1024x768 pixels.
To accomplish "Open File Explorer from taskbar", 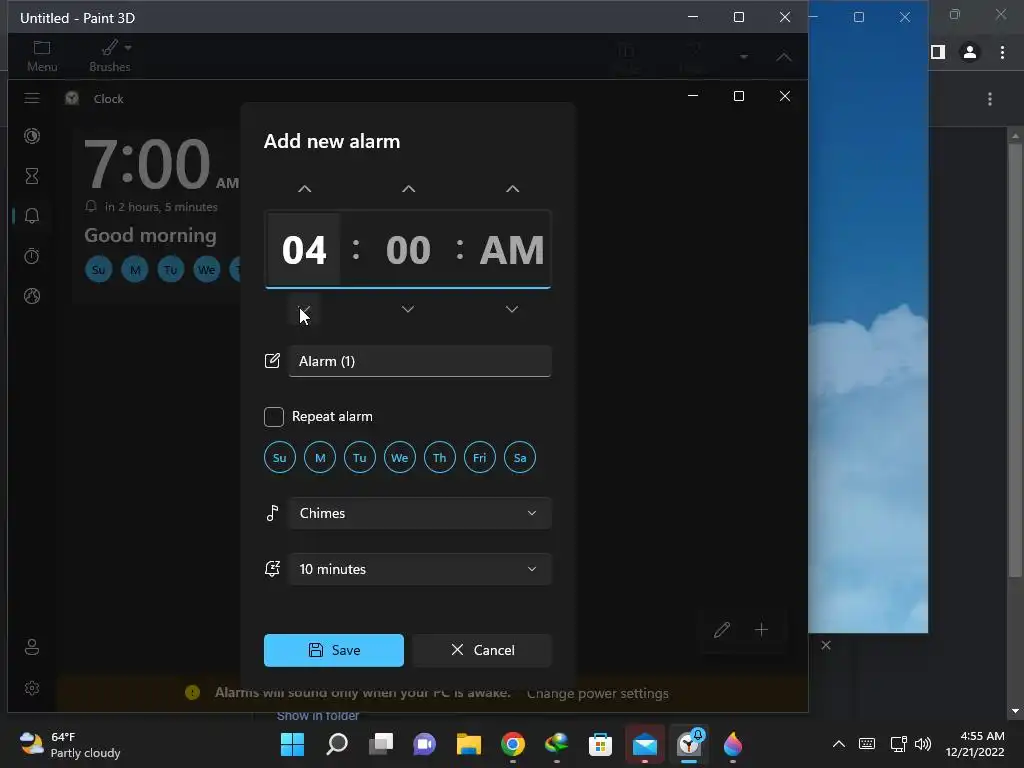I will (469, 744).
